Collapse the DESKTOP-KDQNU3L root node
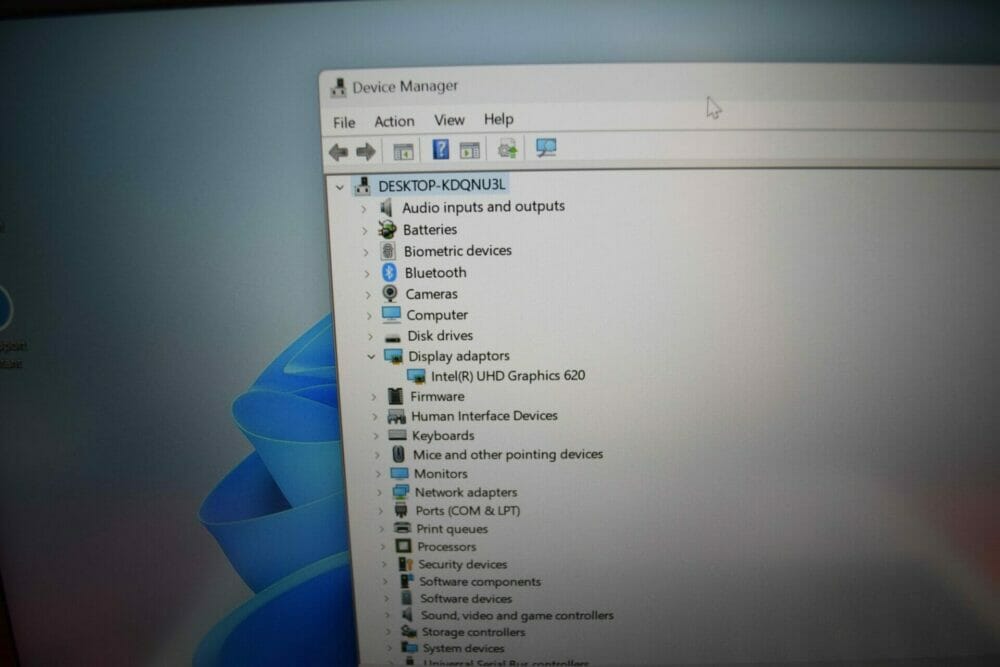 coord(340,187)
